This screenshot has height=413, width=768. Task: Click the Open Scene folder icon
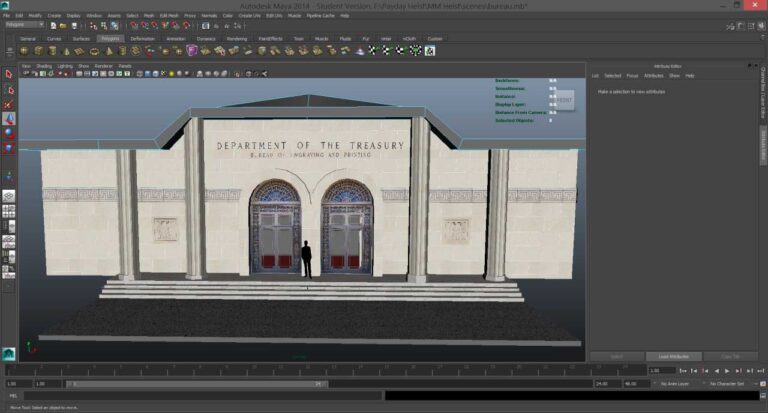click(63, 26)
